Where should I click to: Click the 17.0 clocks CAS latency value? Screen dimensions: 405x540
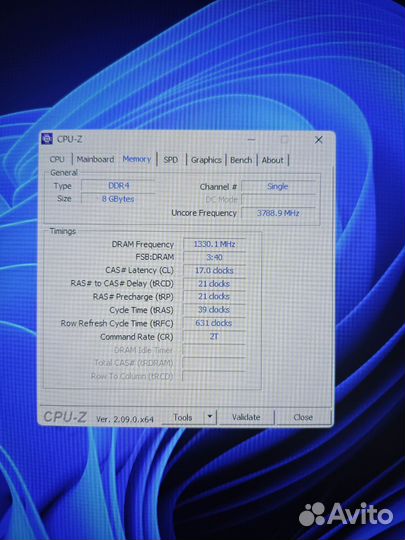point(215,270)
